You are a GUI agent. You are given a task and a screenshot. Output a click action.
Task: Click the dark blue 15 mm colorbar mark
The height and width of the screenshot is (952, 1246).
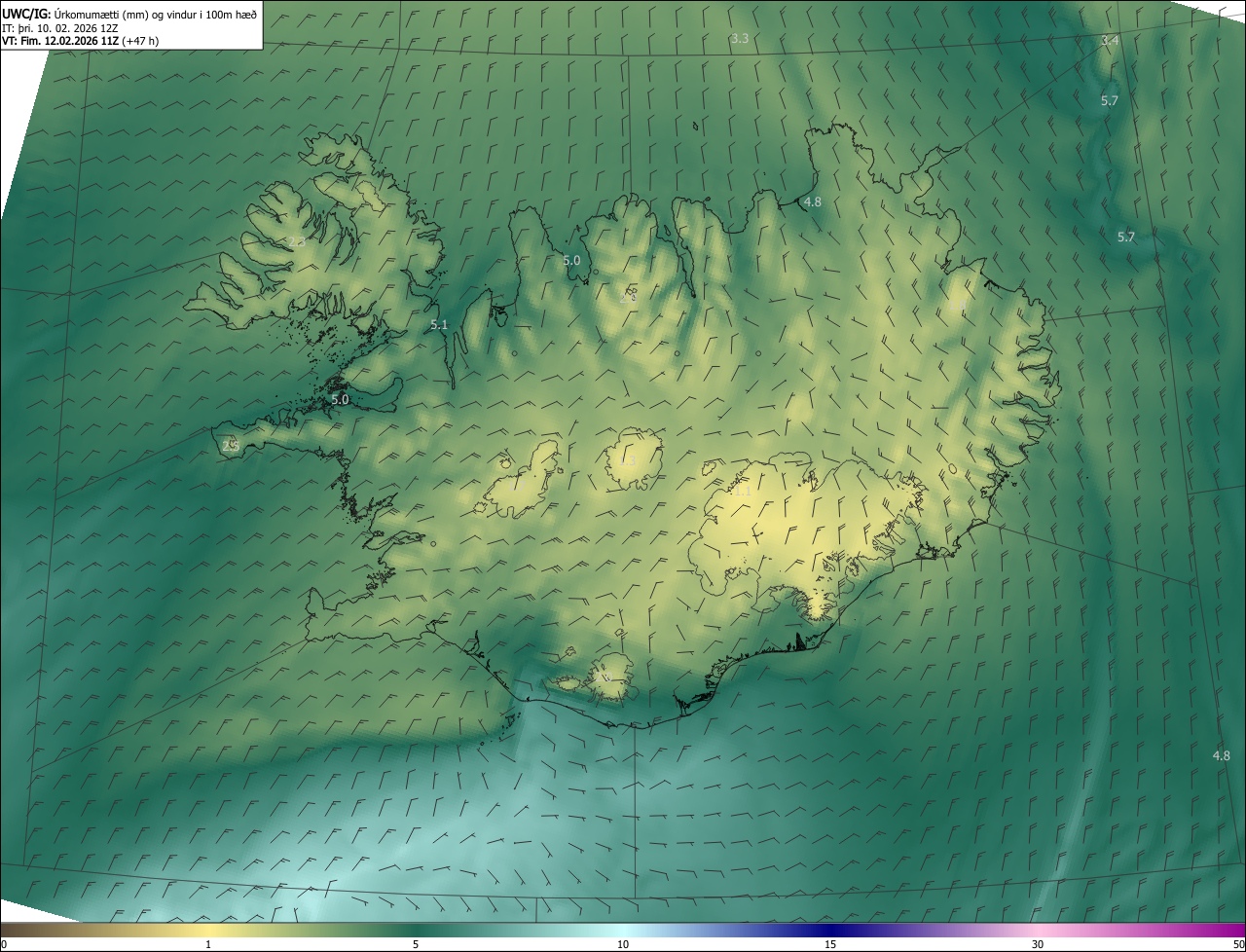(830, 944)
